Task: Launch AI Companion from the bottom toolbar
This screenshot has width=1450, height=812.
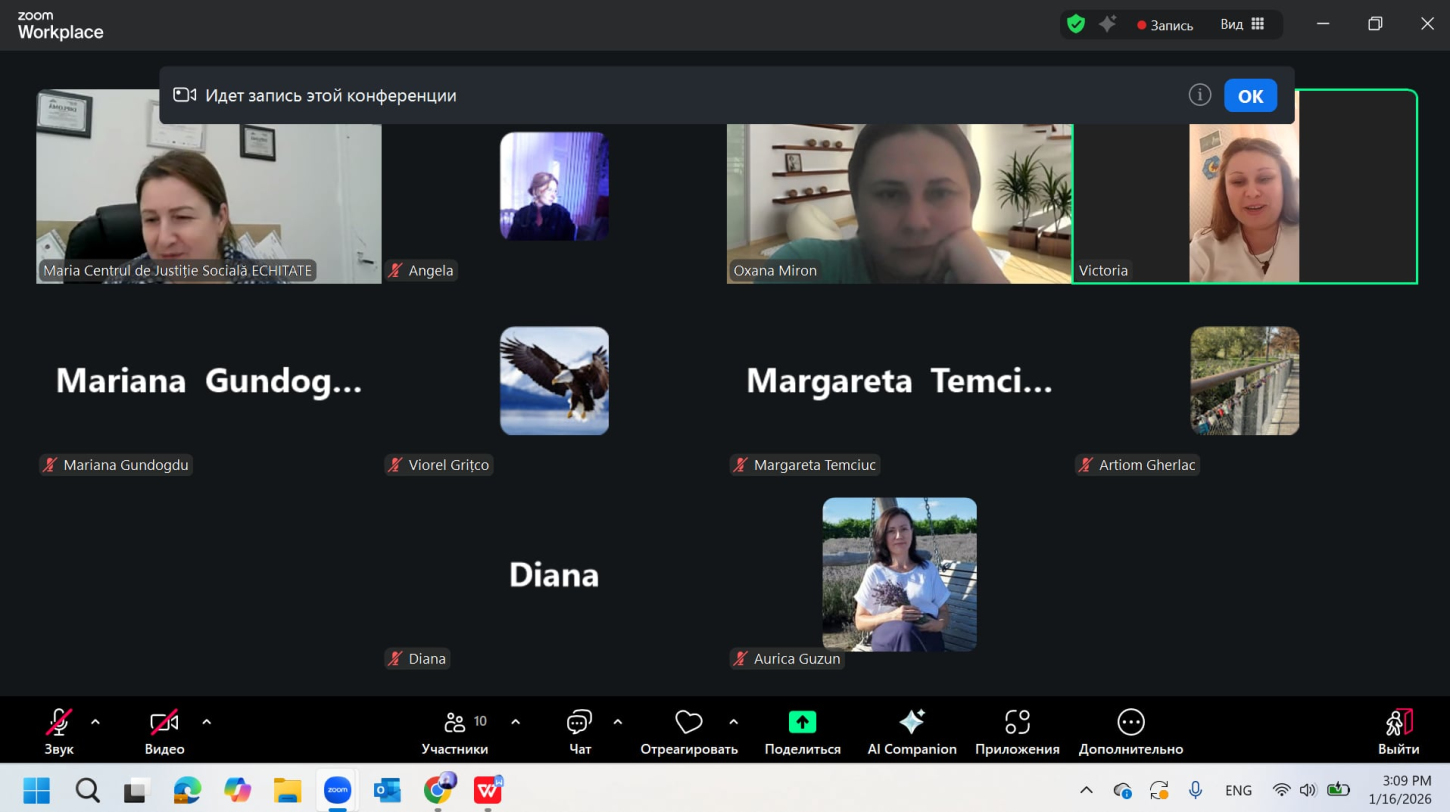Action: pyautogui.click(x=911, y=732)
